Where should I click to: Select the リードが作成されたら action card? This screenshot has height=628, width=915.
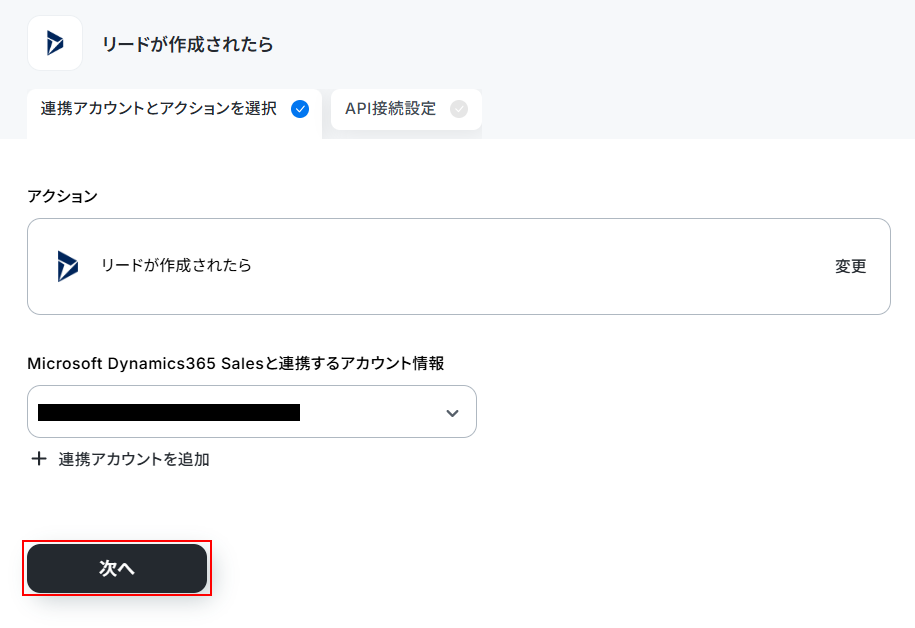[x=459, y=267]
